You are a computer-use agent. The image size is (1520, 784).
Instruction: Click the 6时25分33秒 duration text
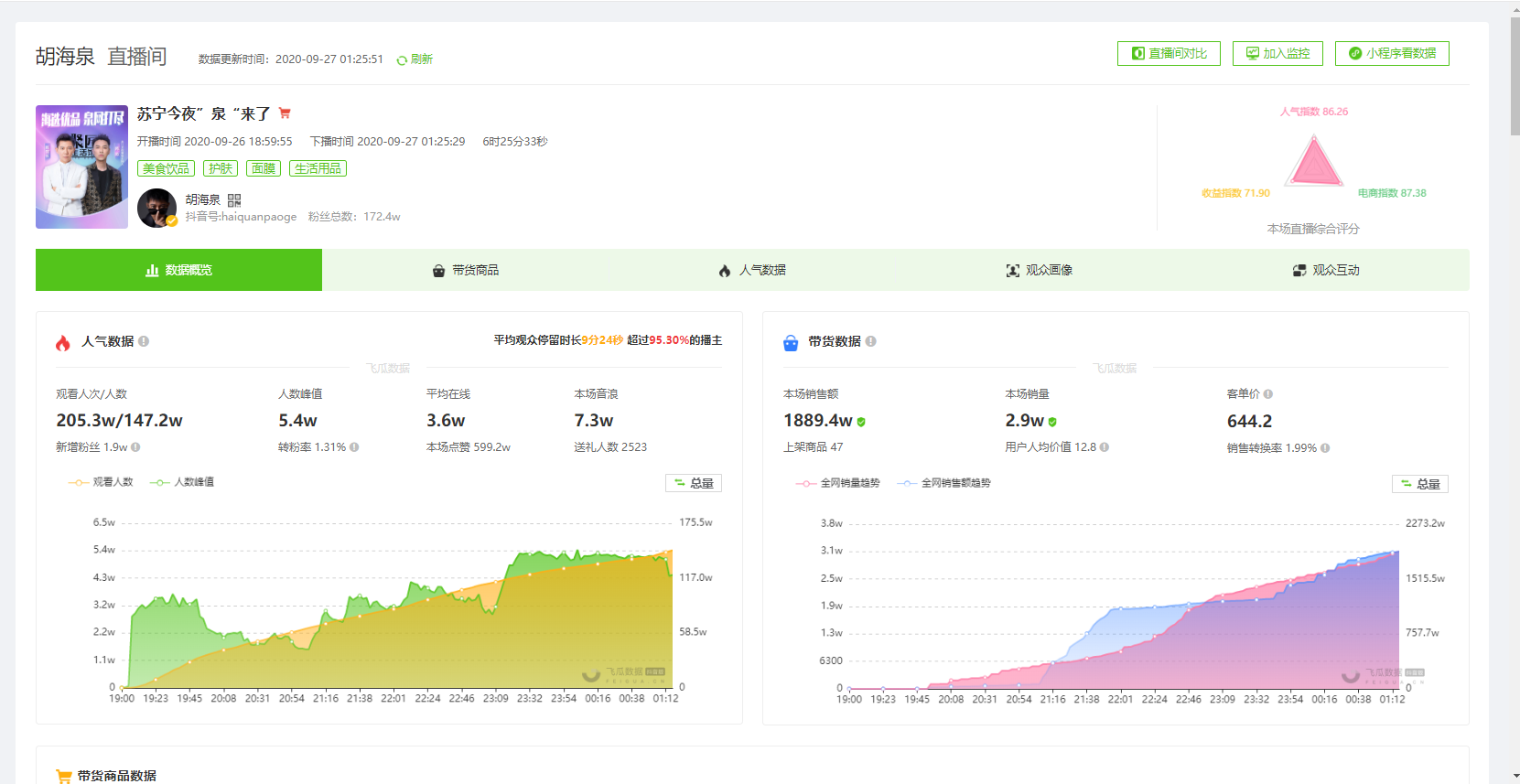click(515, 142)
